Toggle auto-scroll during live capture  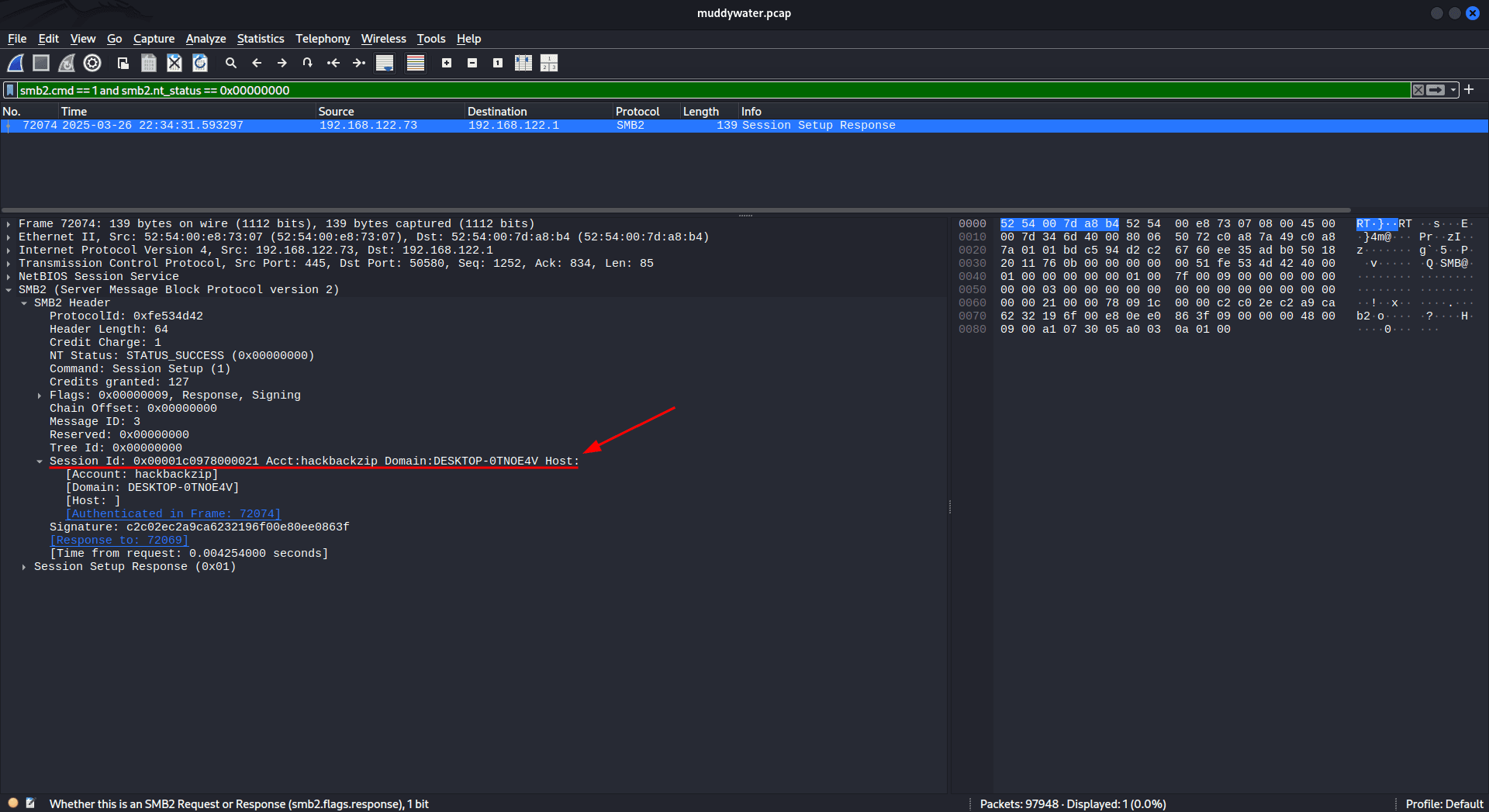point(385,64)
